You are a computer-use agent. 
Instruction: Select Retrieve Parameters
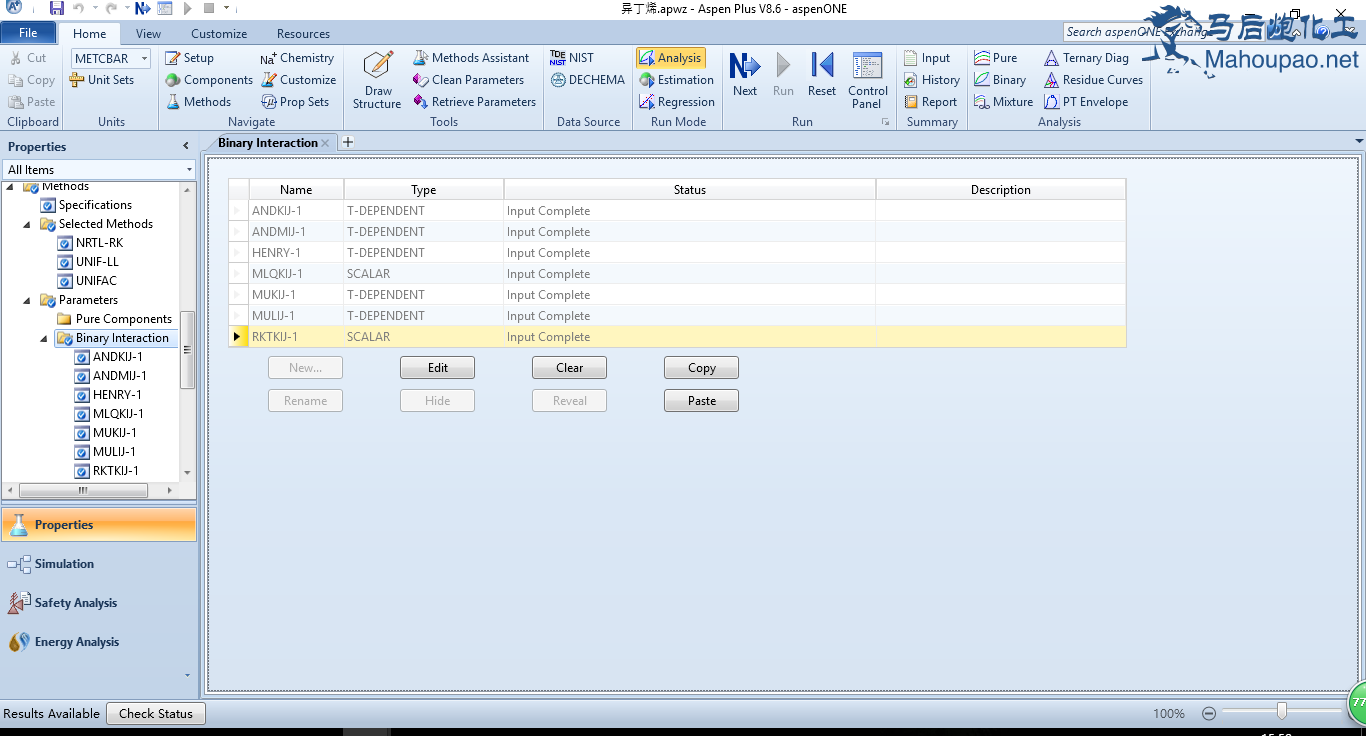coord(474,102)
